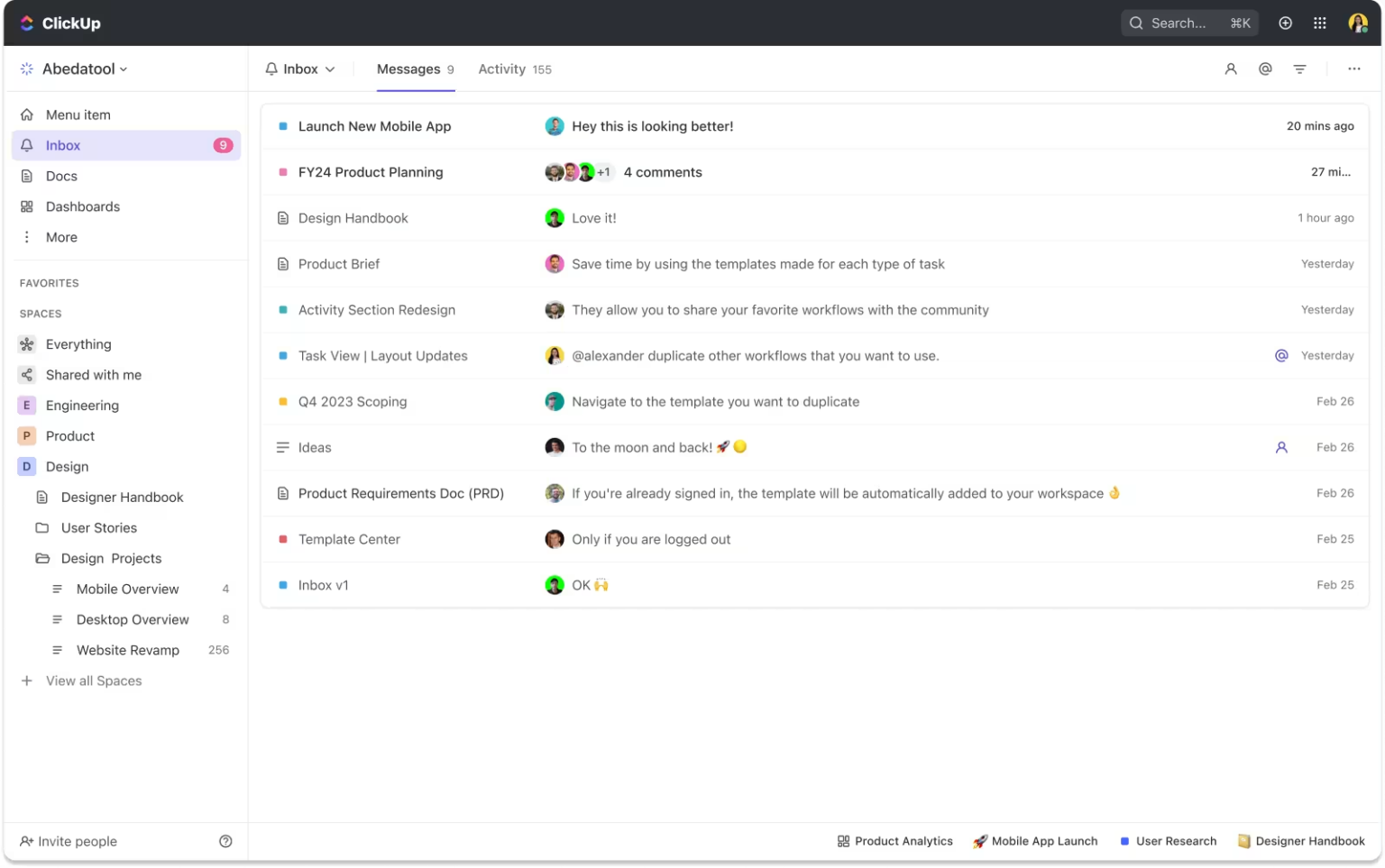Viewport: 1385px width, 868px height.
Task: Click the Invite people button
Action: [x=77, y=841]
